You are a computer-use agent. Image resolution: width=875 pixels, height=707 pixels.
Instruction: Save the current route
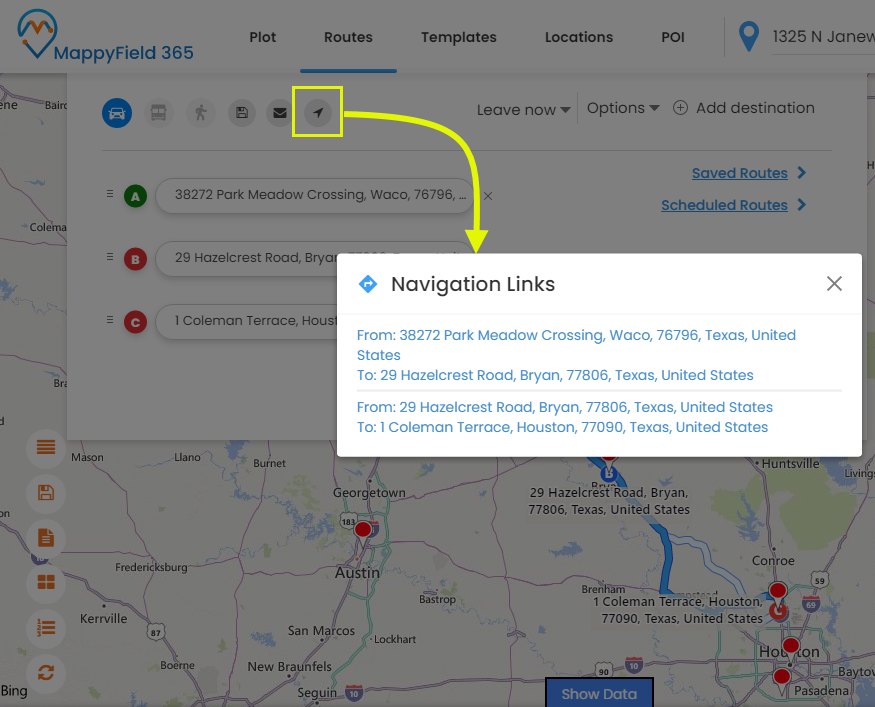point(241,113)
